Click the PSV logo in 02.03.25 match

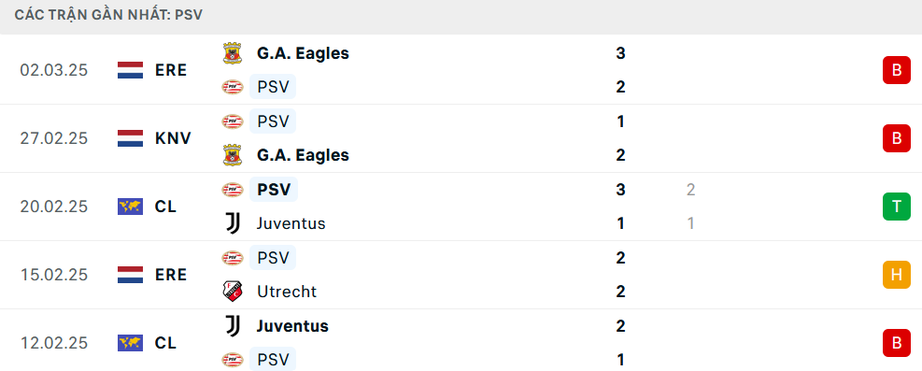[232, 87]
